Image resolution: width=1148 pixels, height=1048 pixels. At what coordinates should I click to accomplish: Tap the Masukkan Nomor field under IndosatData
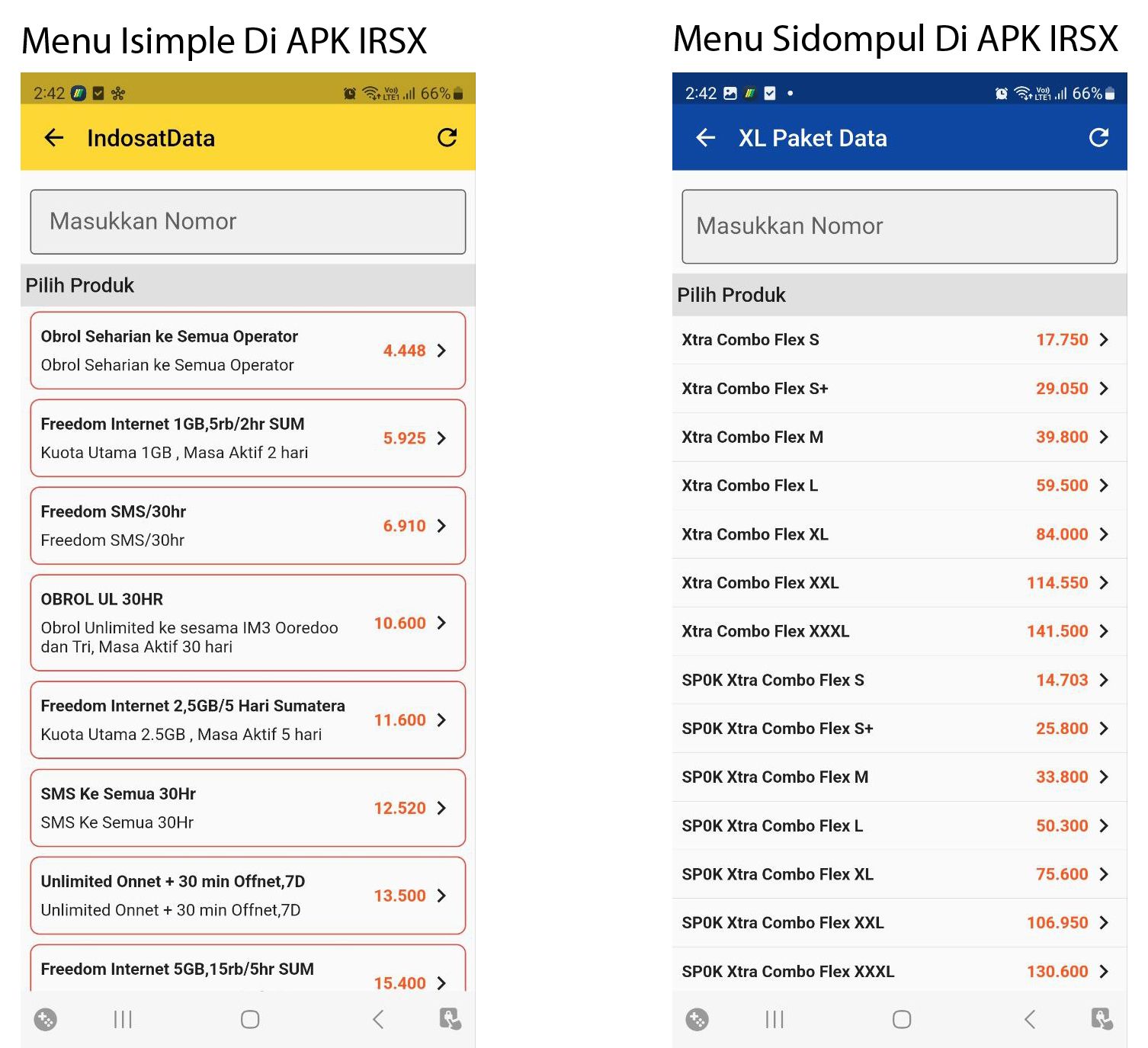coord(248,222)
